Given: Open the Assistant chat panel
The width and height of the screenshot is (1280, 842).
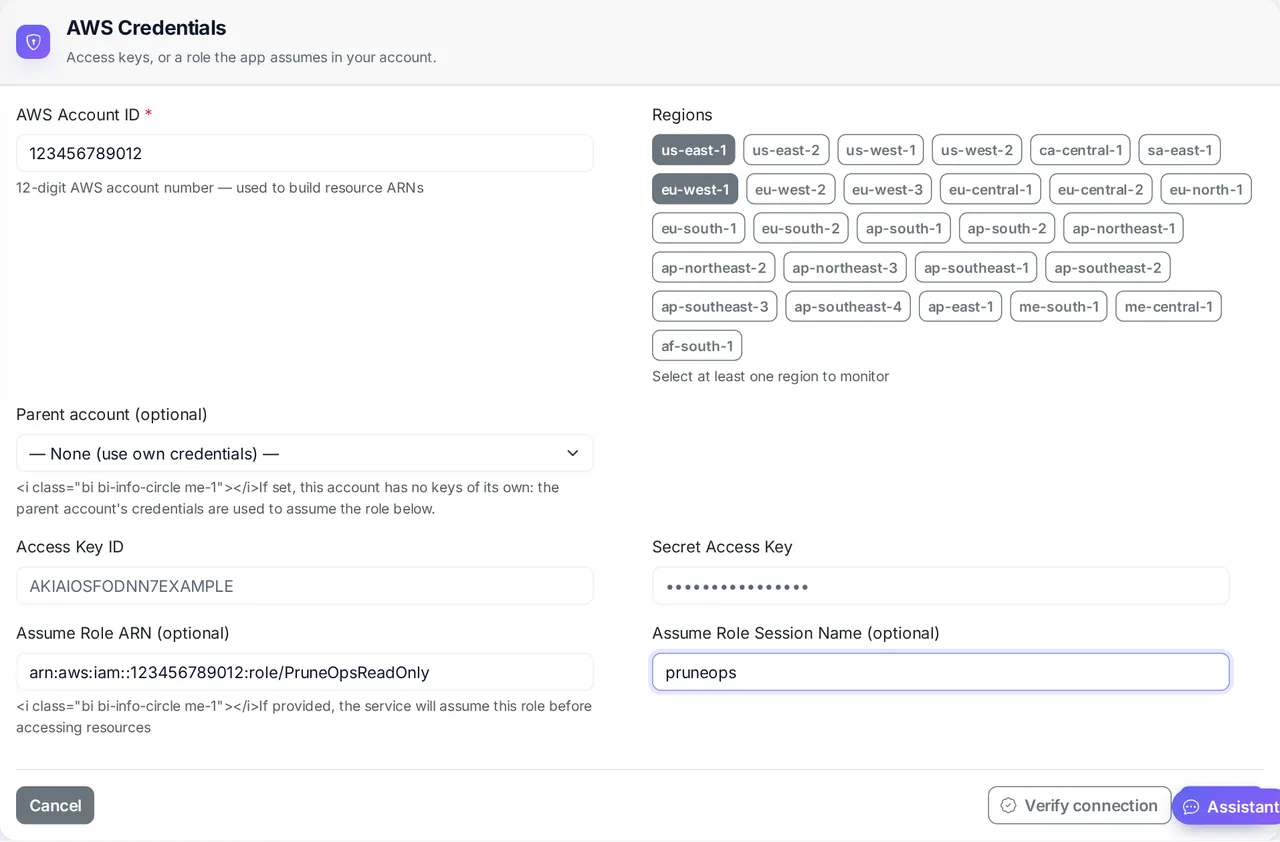Looking at the screenshot, I should (x=1226, y=806).
